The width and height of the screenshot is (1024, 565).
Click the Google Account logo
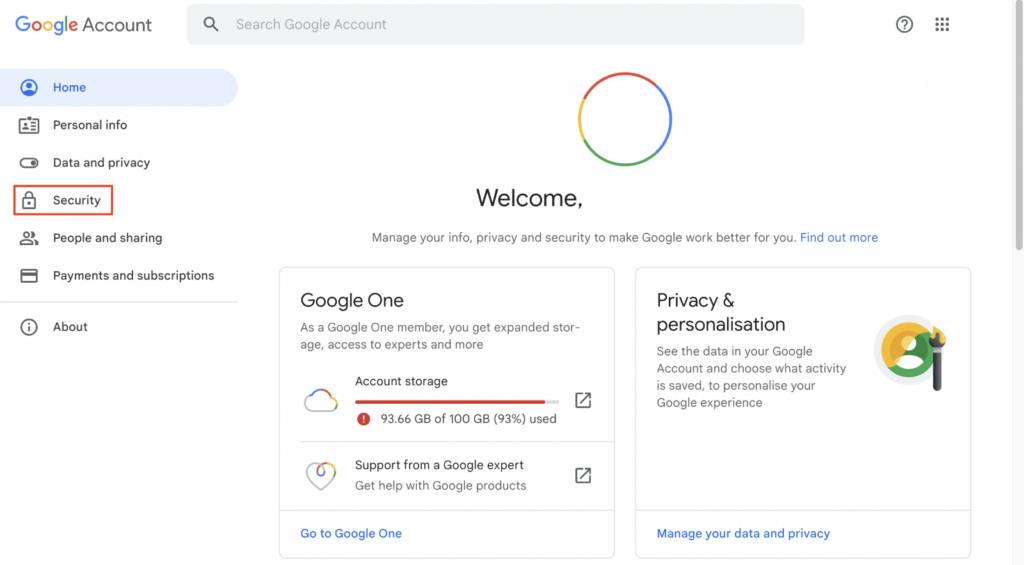point(84,25)
